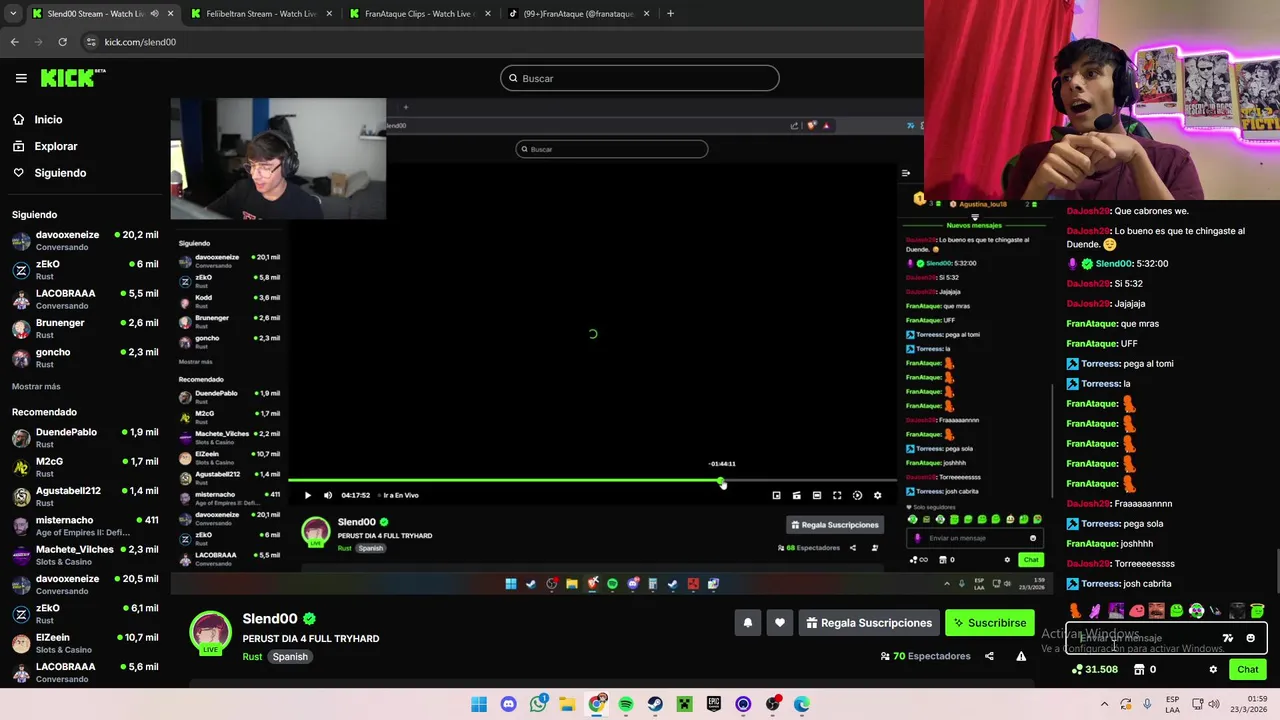Open video player settings gear
Image resolution: width=1280 pixels, height=720 pixels.
tap(877, 495)
